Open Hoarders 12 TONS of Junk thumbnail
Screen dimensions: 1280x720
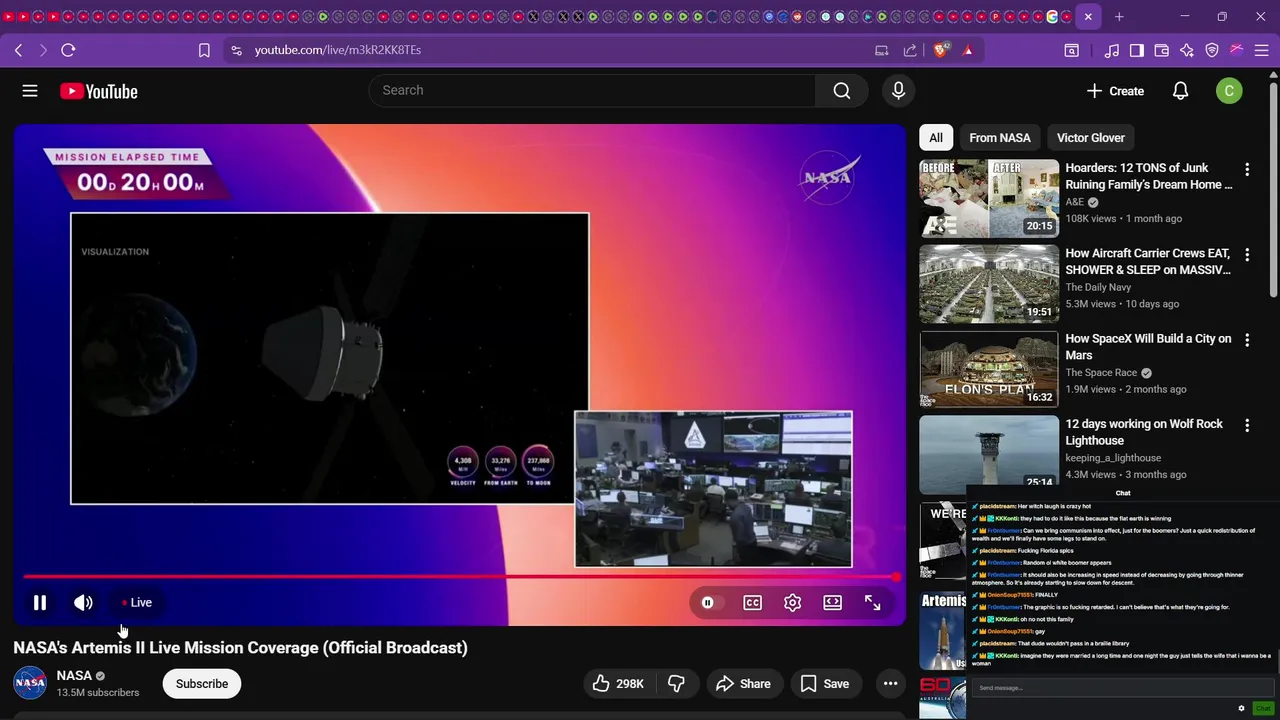click(989, 198)
